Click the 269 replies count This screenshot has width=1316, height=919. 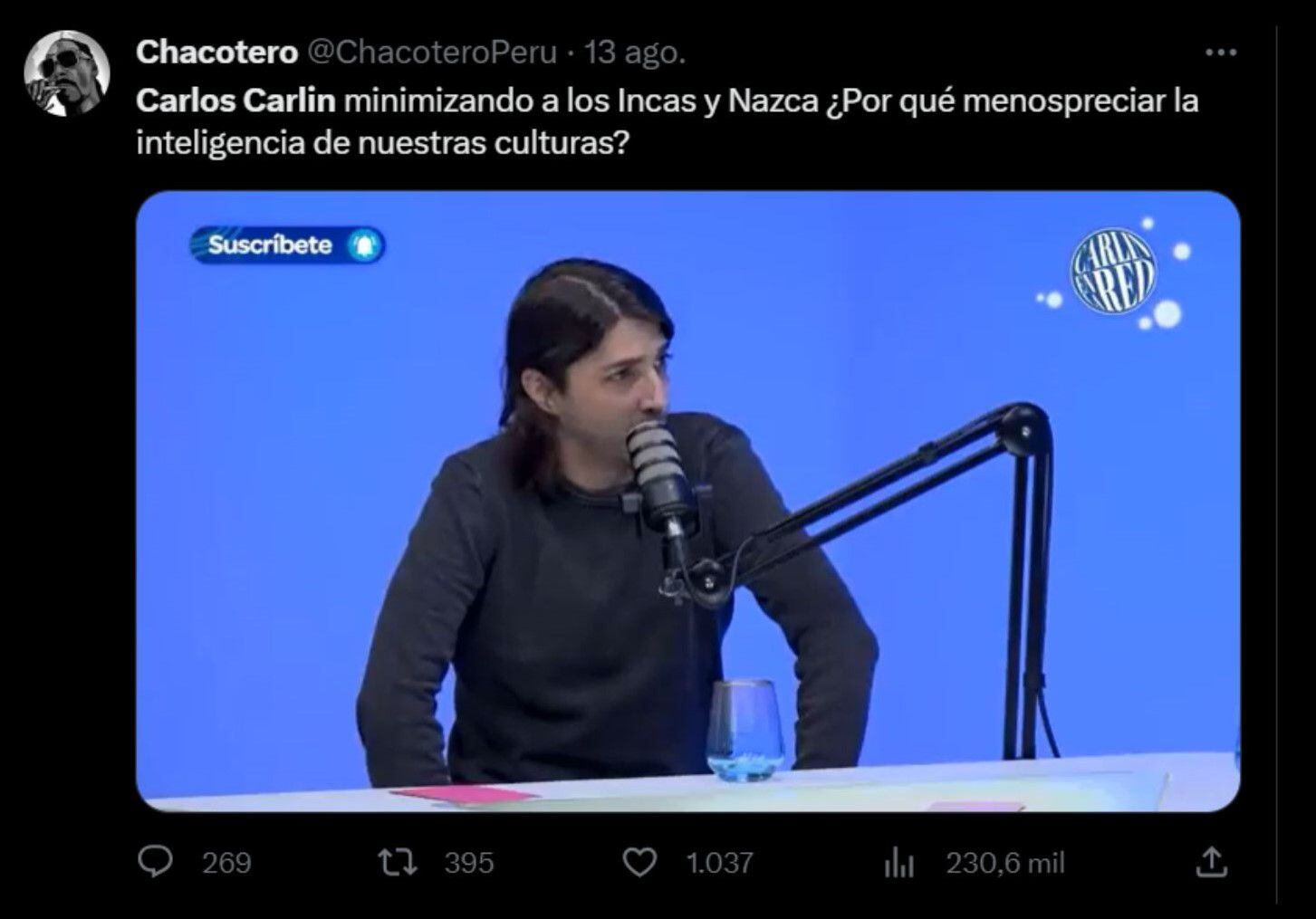coord(226,863)
